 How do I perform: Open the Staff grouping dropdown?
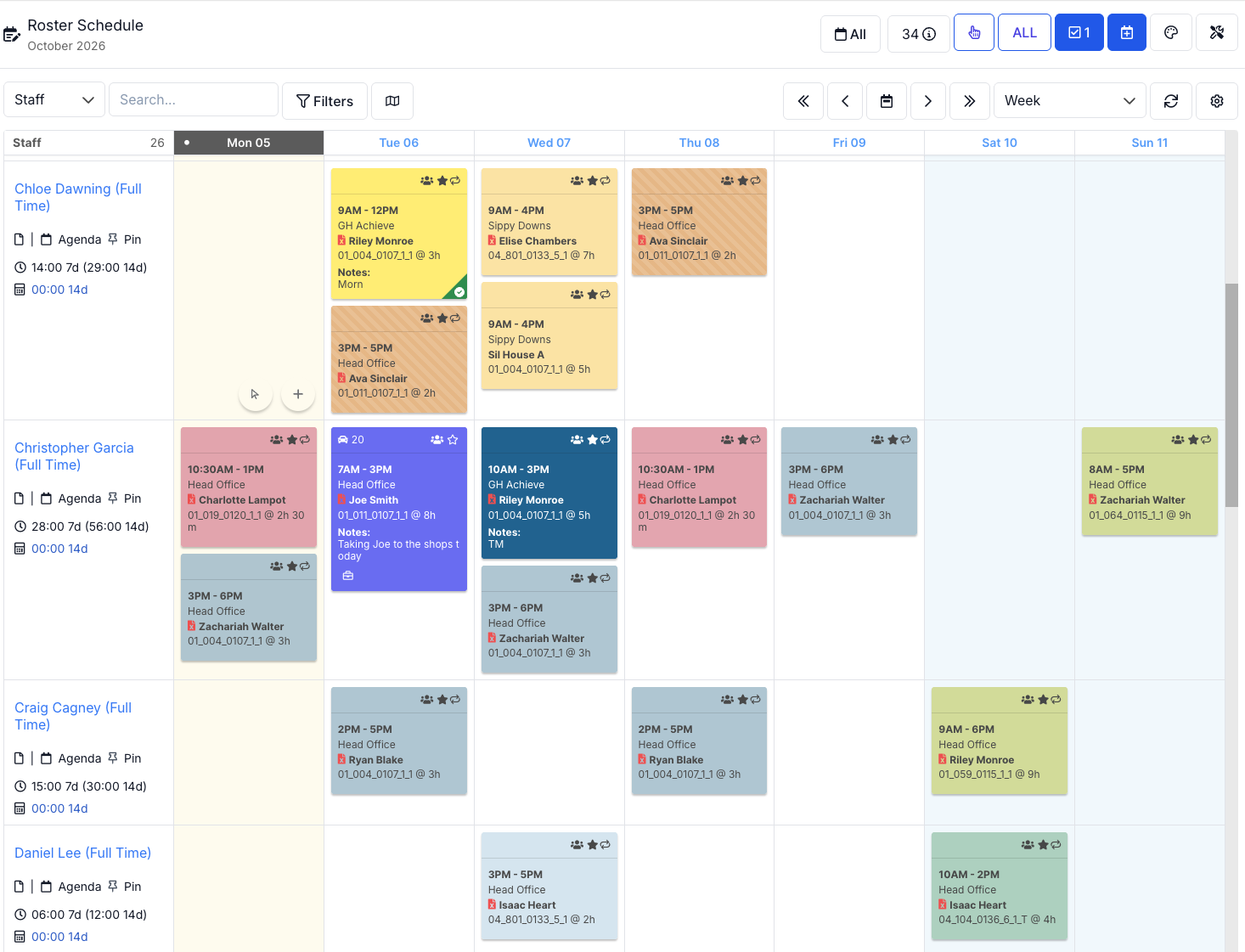click(x=54, y=99)
